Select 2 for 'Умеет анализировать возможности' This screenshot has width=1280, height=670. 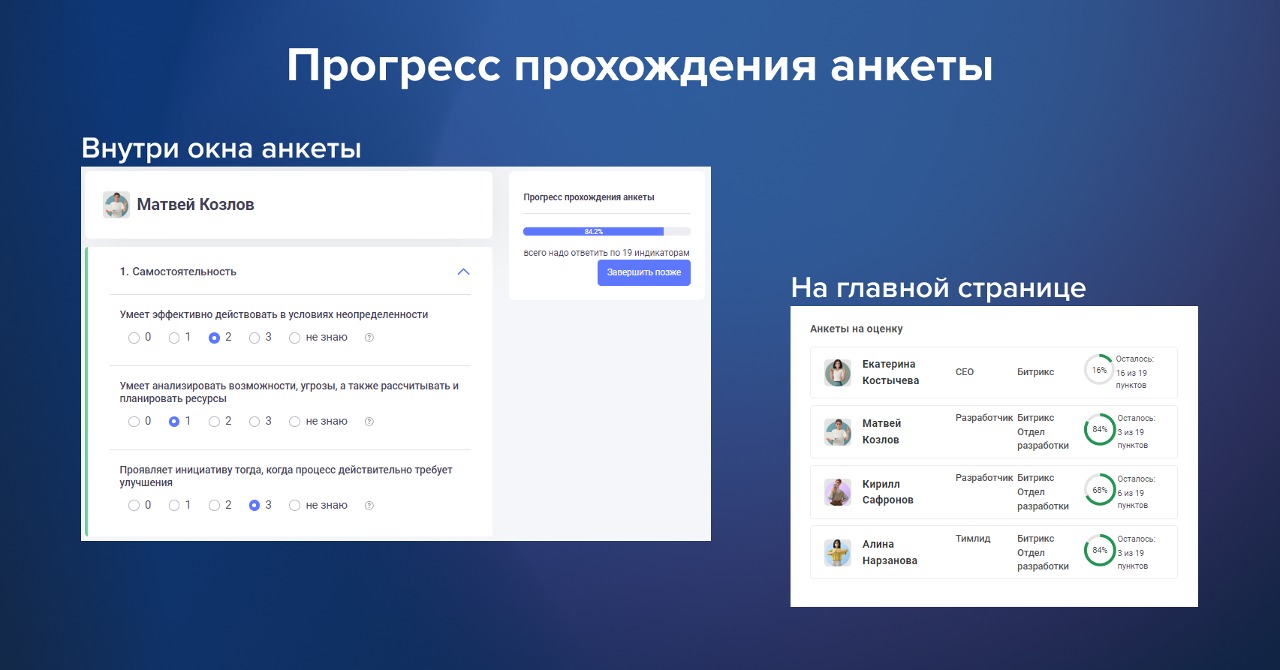(214, 422)
